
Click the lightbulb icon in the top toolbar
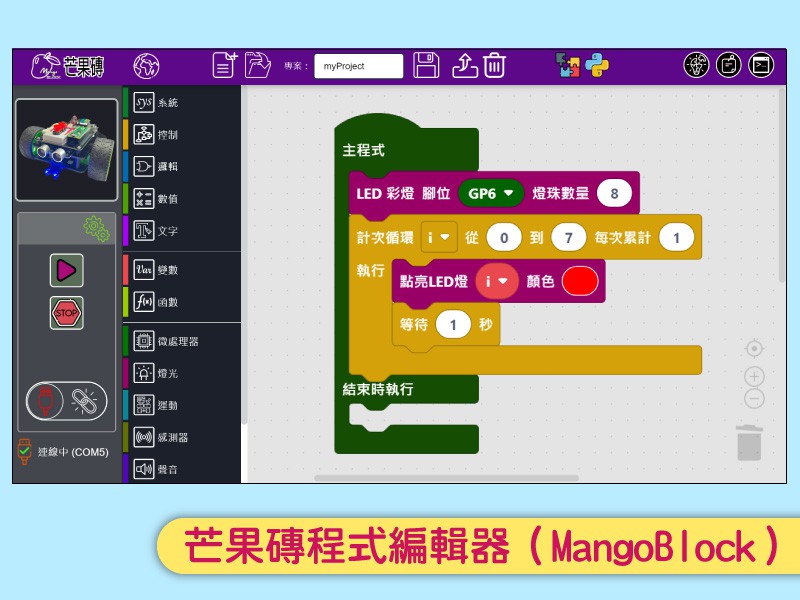pos(696,65)
